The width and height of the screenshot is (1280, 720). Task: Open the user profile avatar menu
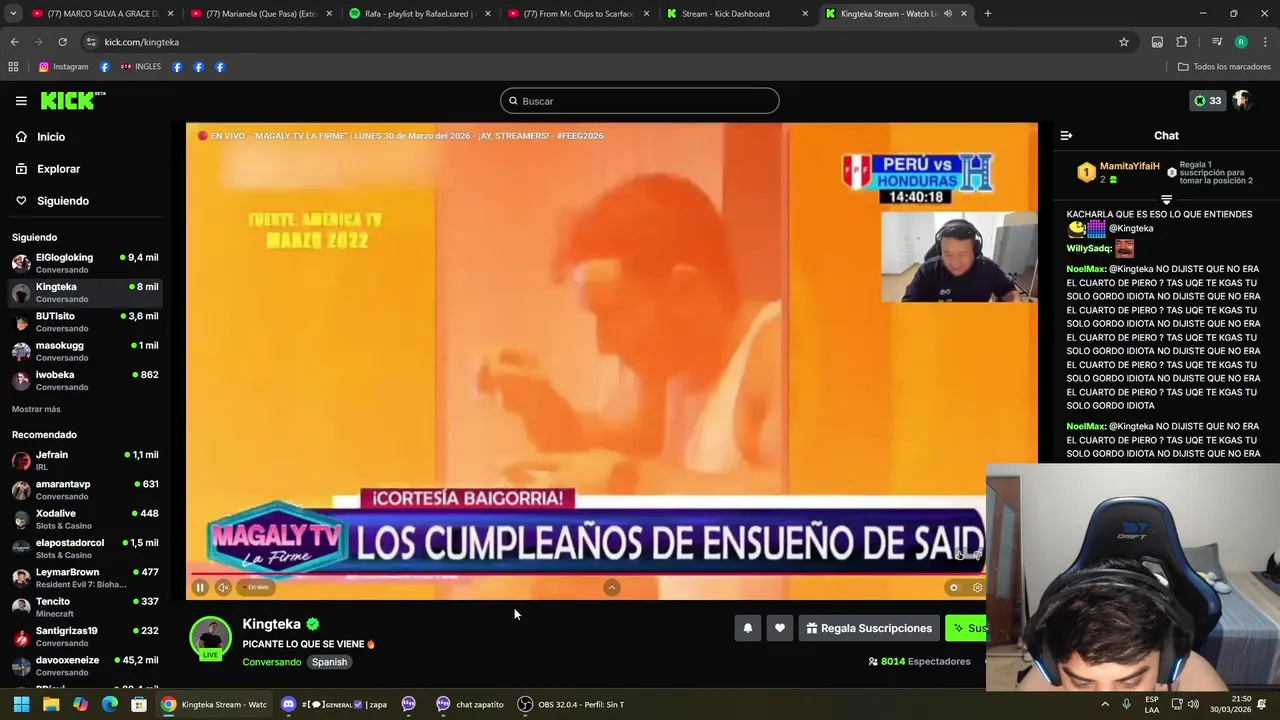pos(1242,101)
